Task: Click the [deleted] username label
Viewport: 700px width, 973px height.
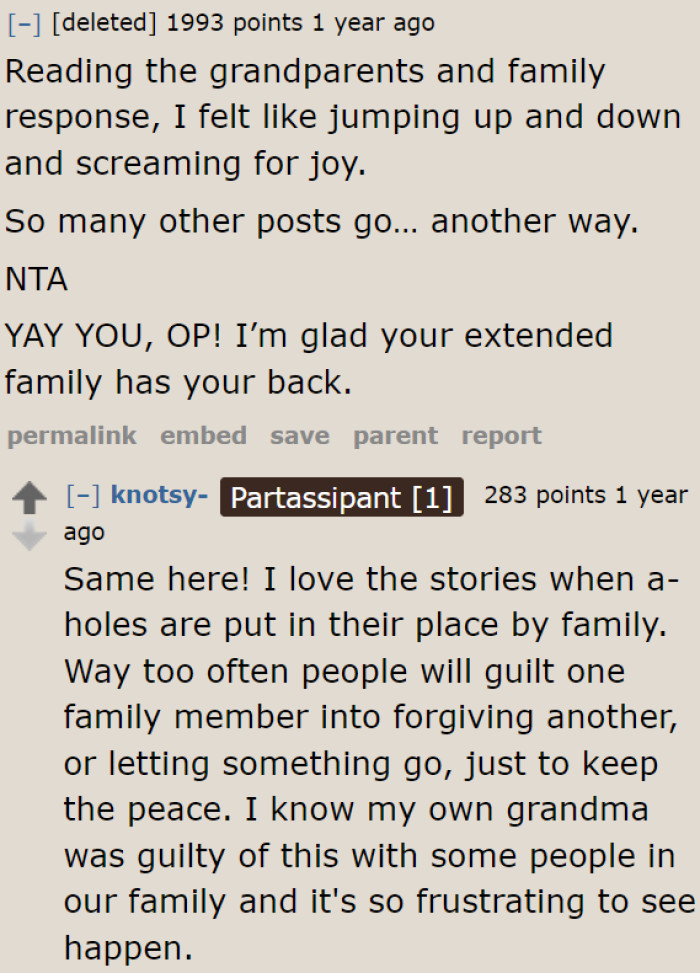Action: [x=104, y=21]
